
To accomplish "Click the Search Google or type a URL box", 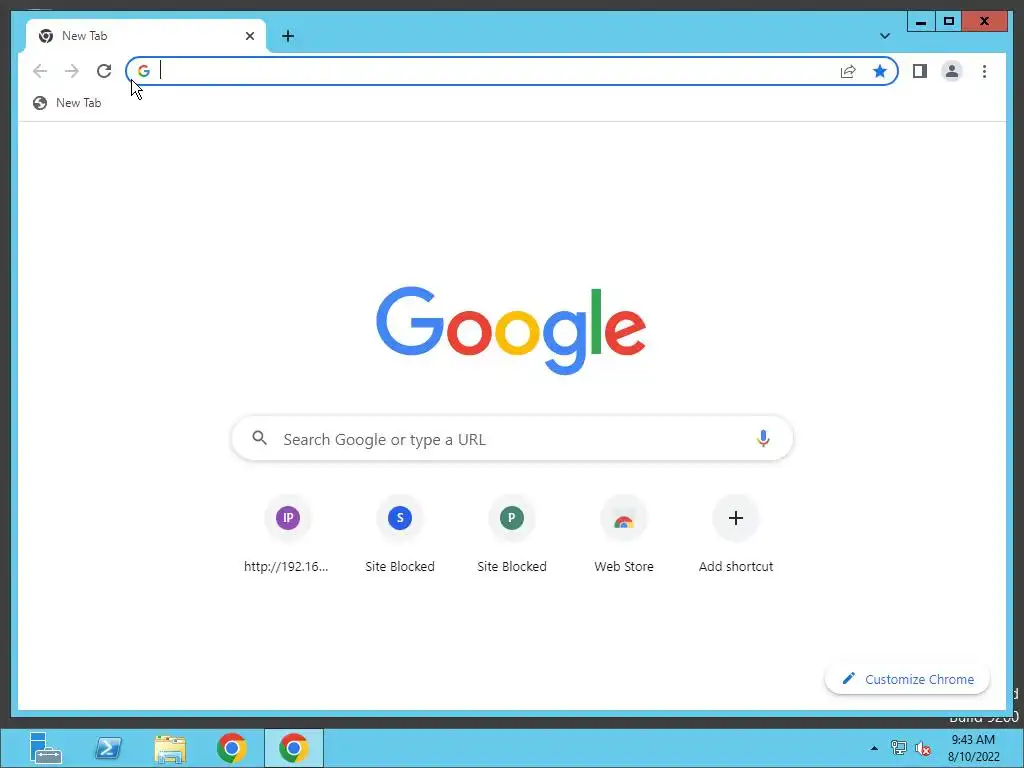I will coord(513,439).
